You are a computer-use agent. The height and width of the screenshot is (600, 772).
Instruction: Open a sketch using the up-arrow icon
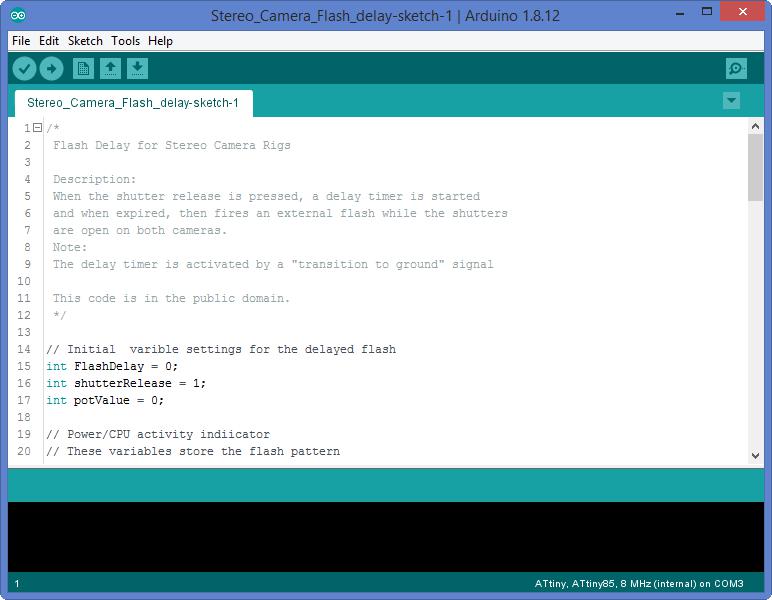tap(110, 68)
